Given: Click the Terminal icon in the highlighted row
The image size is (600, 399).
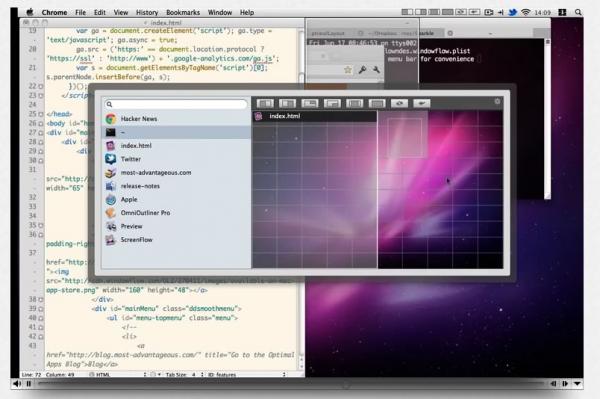Looking at the screenshot, I should 111,132.
